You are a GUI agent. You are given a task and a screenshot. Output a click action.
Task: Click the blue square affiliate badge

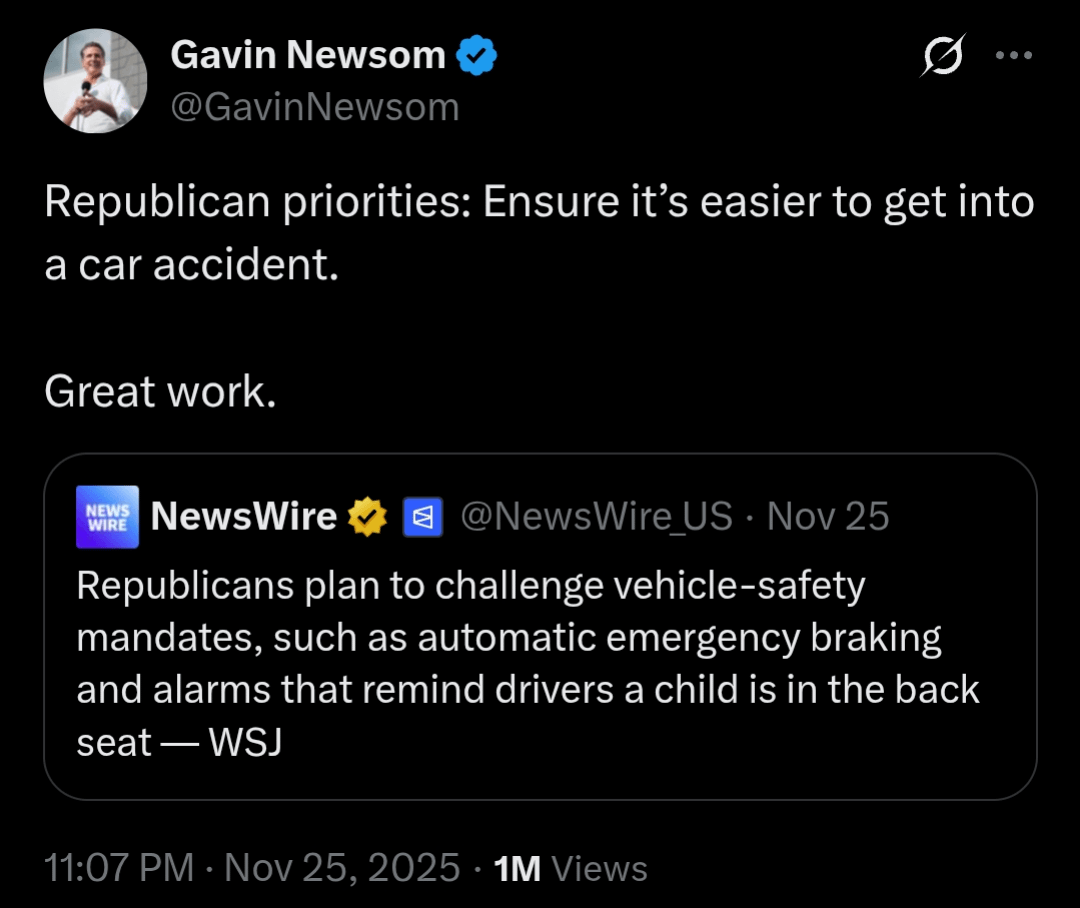tap(421, 517)
